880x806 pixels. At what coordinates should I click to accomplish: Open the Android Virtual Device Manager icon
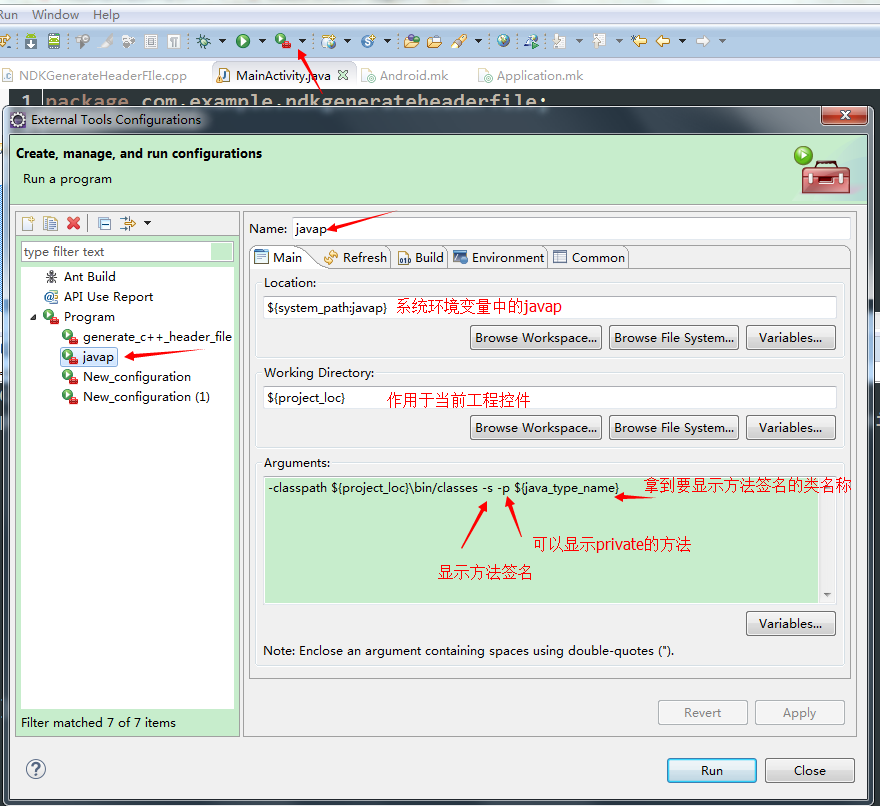point(54,41)
